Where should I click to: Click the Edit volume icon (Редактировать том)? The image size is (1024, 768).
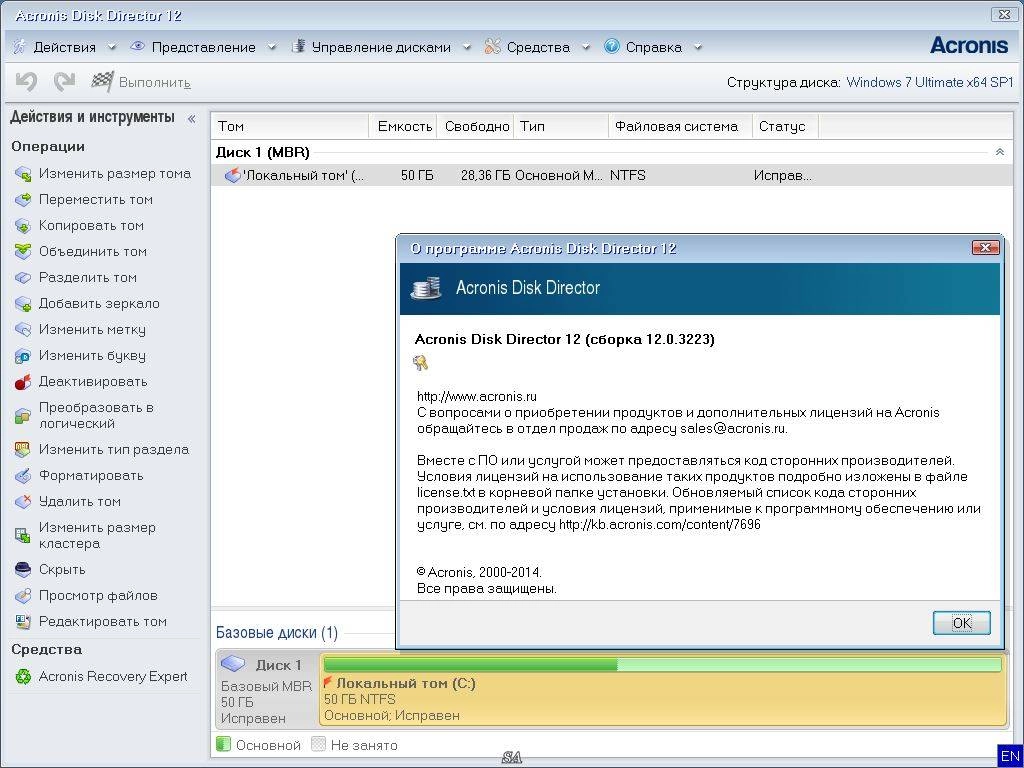[x=23, y=622]
